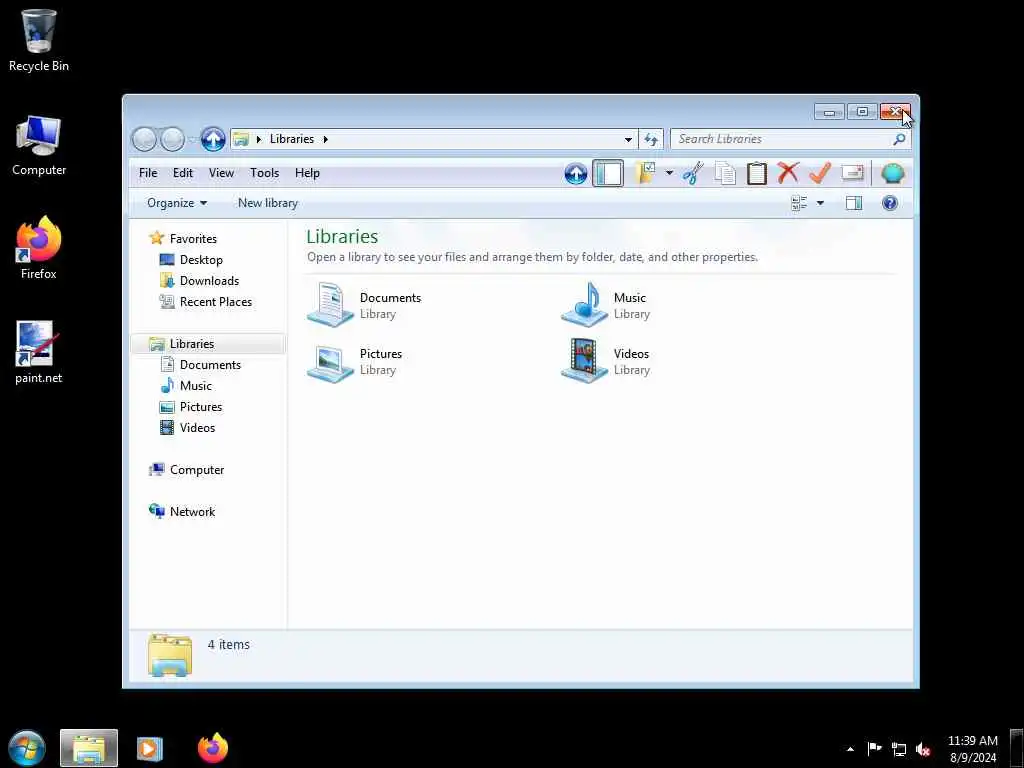Image resolution: width=1024 pixels, height=768 pixels.
Task: Click the Up arrow beside address bar
Action: click(213, 139)
